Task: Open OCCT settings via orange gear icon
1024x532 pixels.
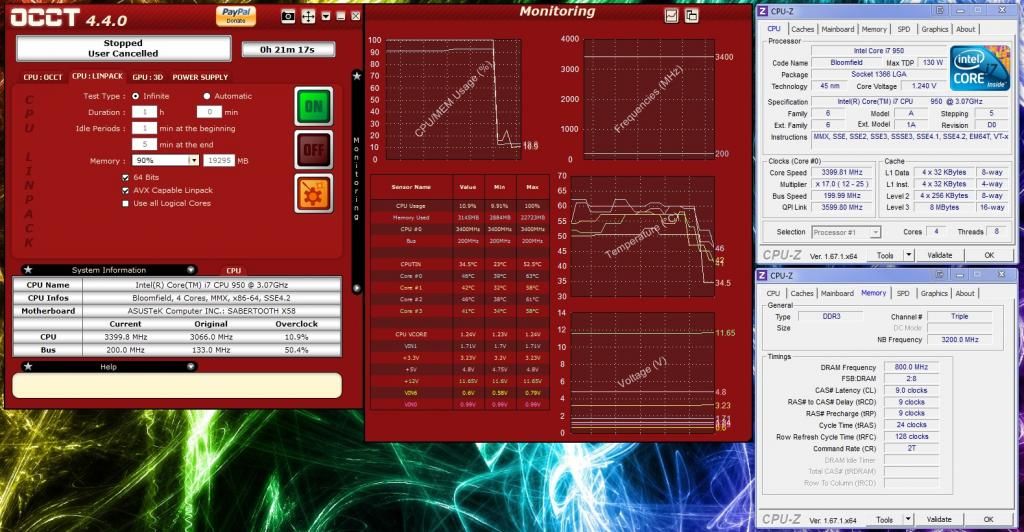Action: point(313,193)
